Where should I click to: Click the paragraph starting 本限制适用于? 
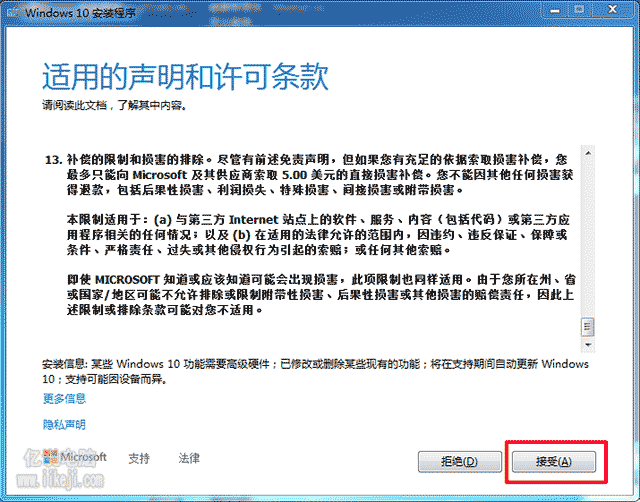pyautogui.click(x=318, y=235)
